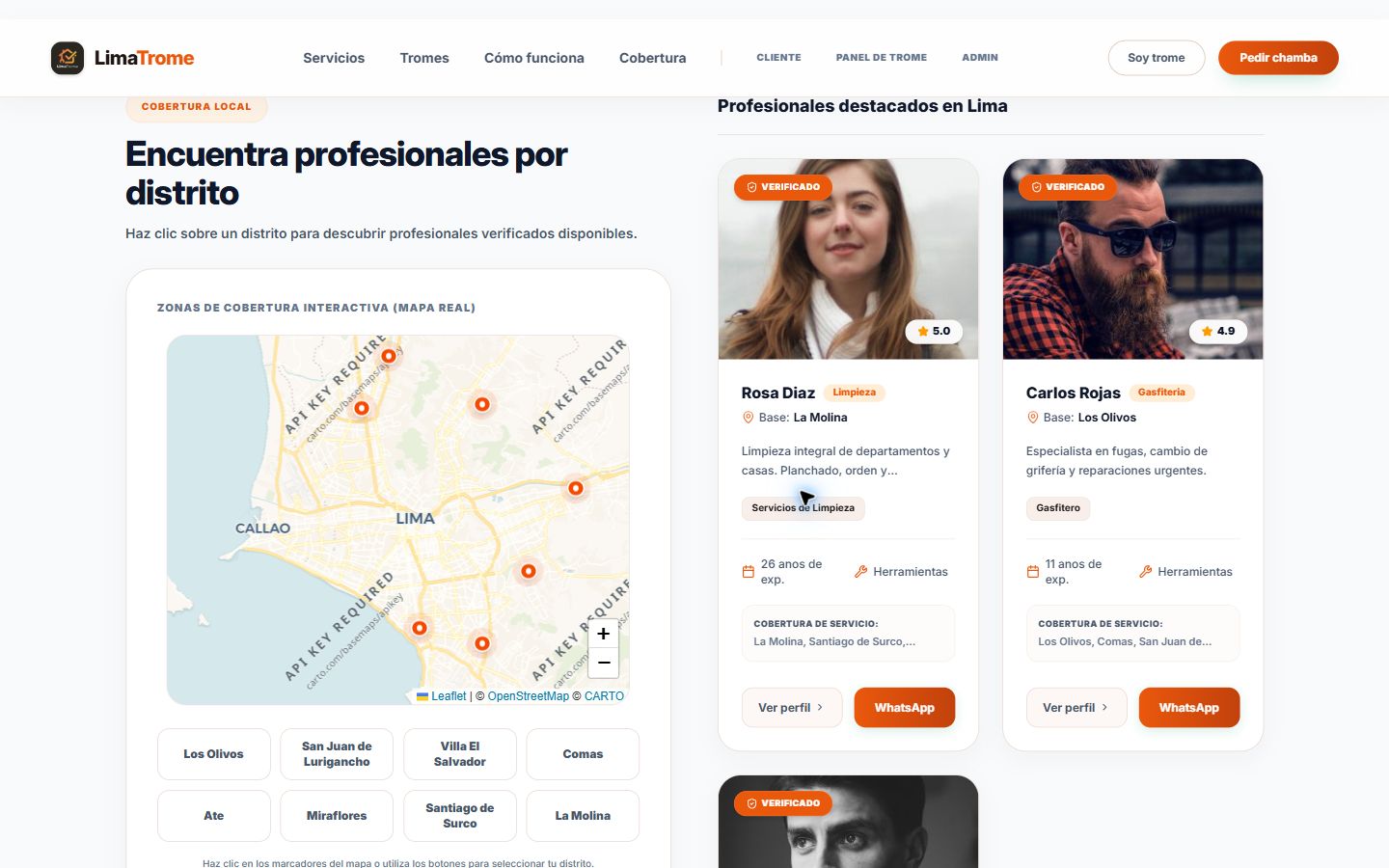This screenshot has height=868, width=1389.
Task: Click Carlos Rojas's profile photo
Action: pos(1133,259)
